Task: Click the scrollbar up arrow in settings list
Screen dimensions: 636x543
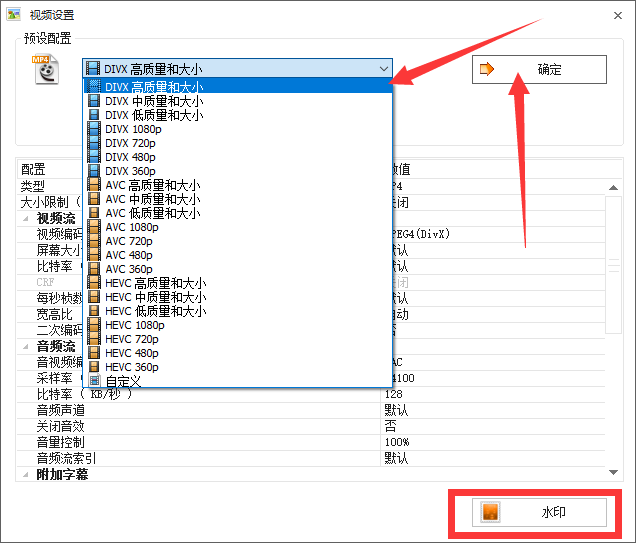Action: coord(613,187)
